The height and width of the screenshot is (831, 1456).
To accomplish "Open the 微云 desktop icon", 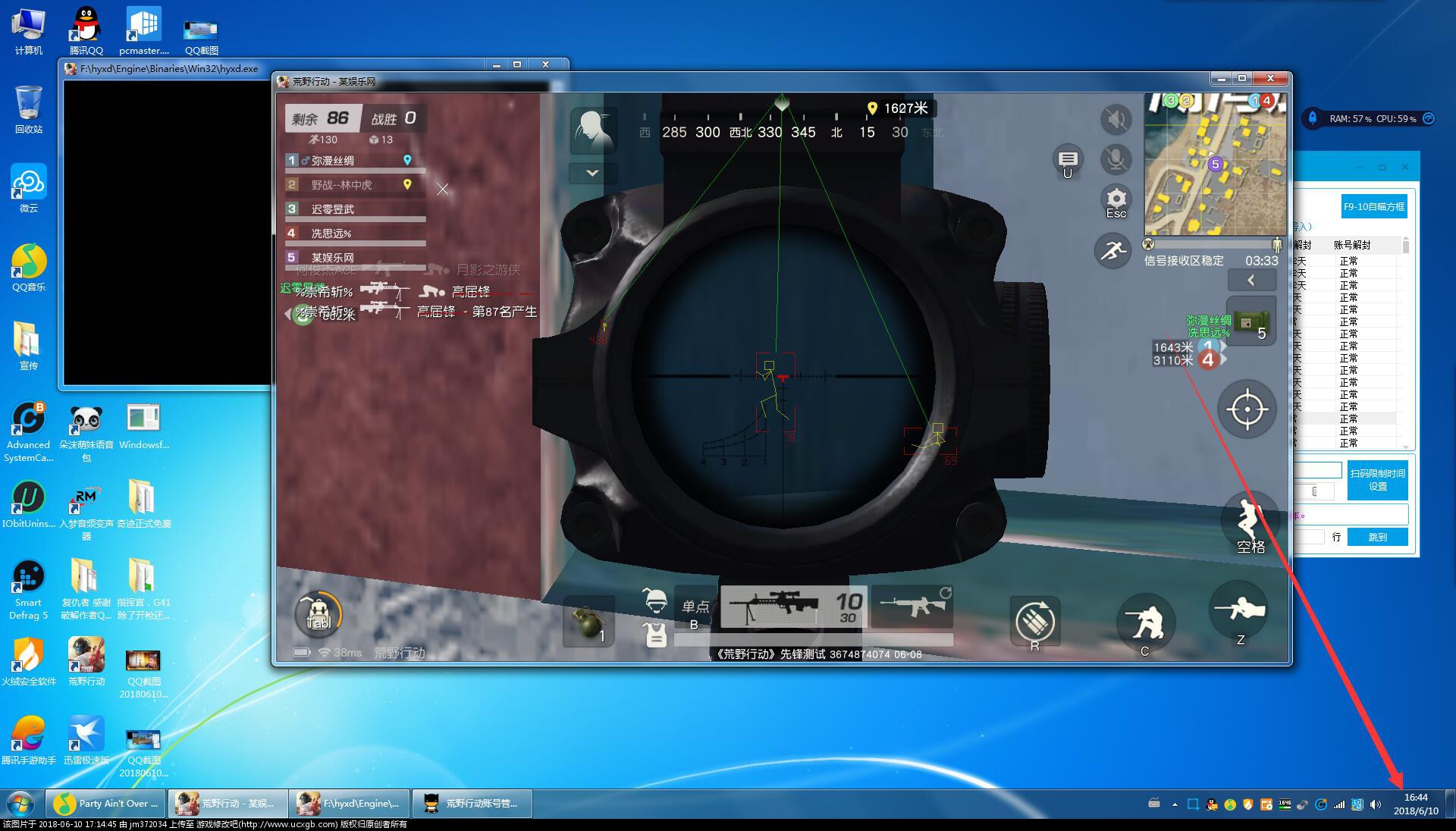I will pos(29,188).
